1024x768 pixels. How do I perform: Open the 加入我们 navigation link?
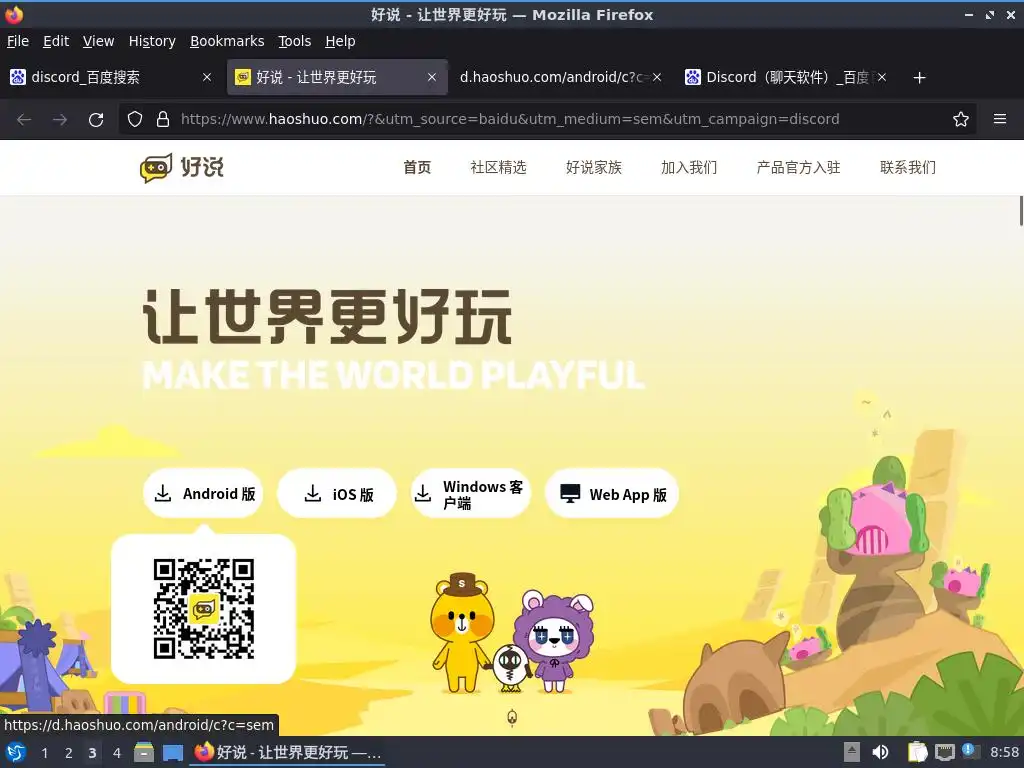(689, 168)
